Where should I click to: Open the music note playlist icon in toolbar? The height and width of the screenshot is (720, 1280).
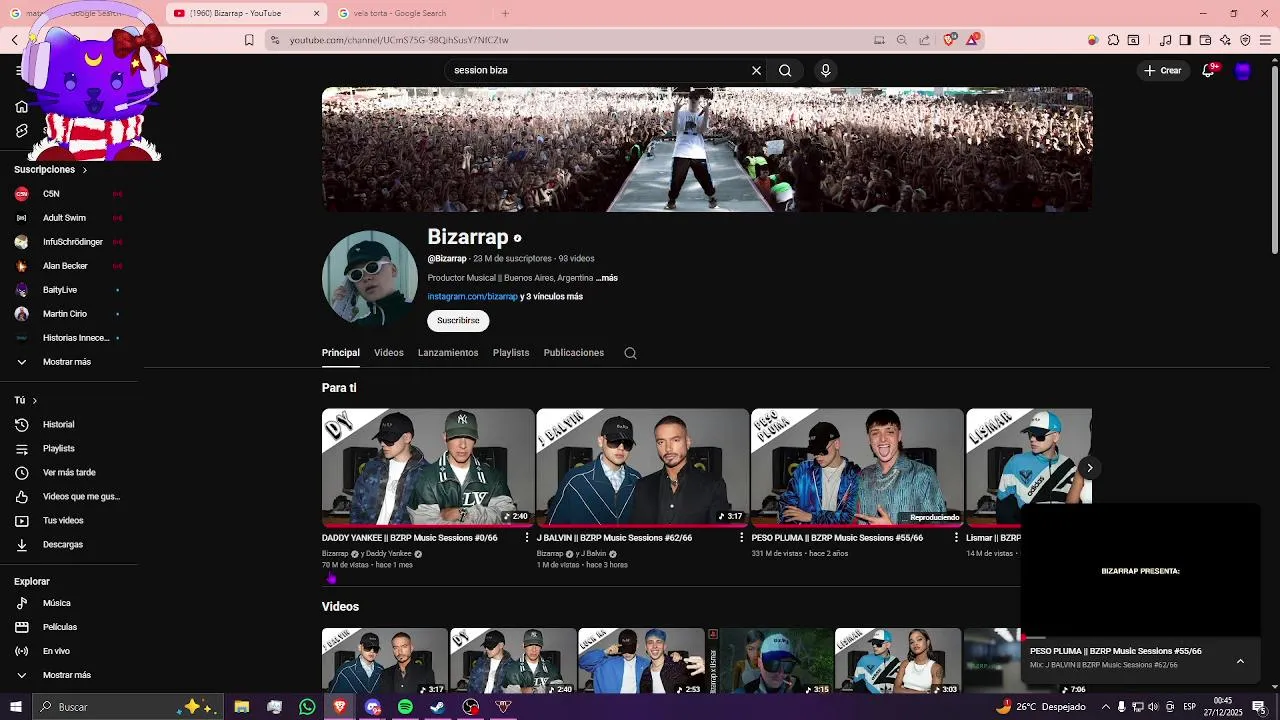(1165, 40)
